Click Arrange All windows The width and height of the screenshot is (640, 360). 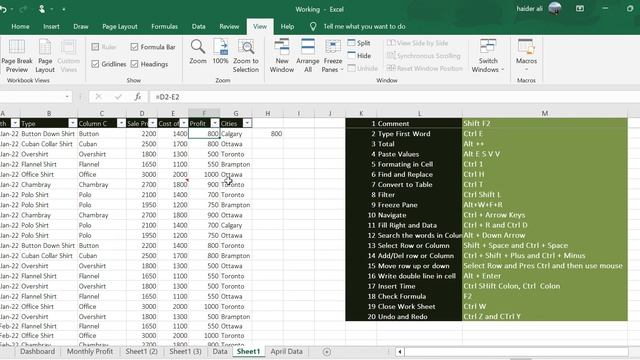point(308,56)
